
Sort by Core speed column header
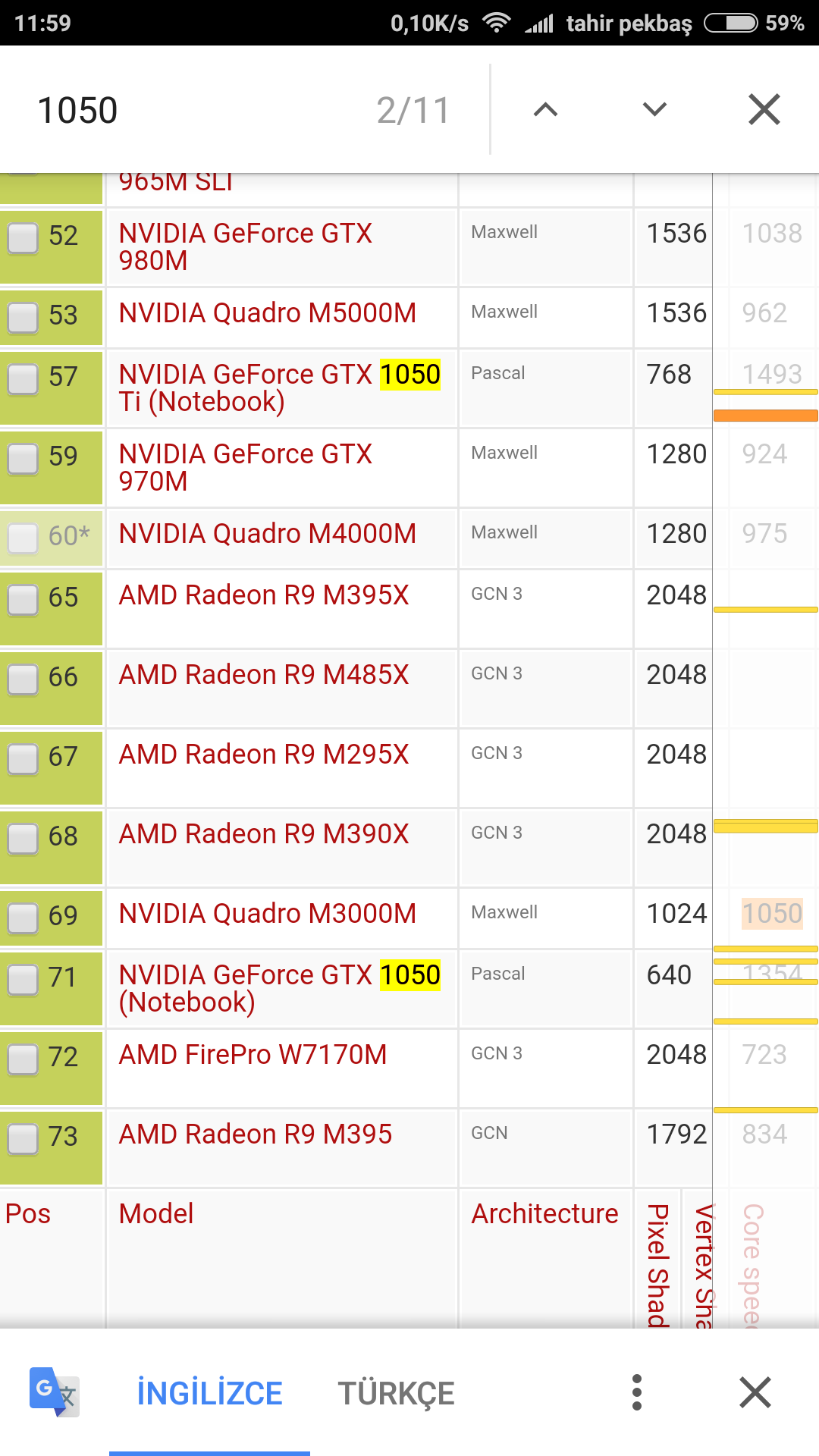[x=752, y=1265]
